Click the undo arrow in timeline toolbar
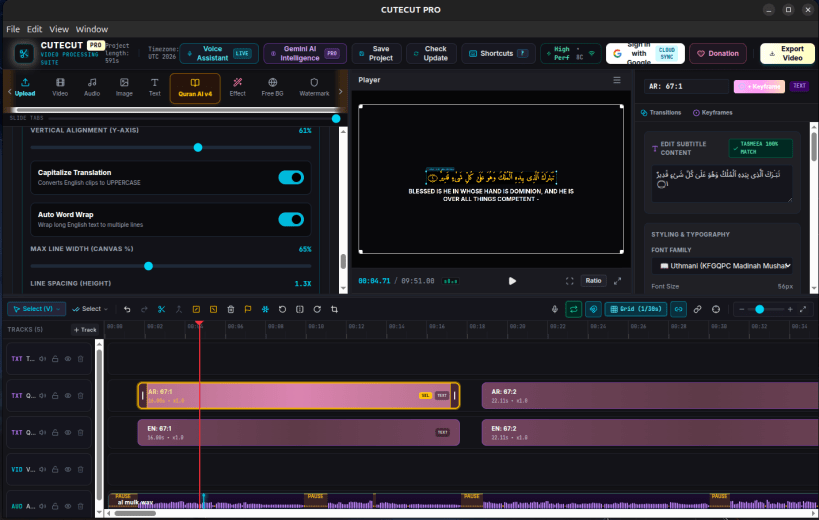The width and height of the screenshot is (819, 520). coord(127,309)
